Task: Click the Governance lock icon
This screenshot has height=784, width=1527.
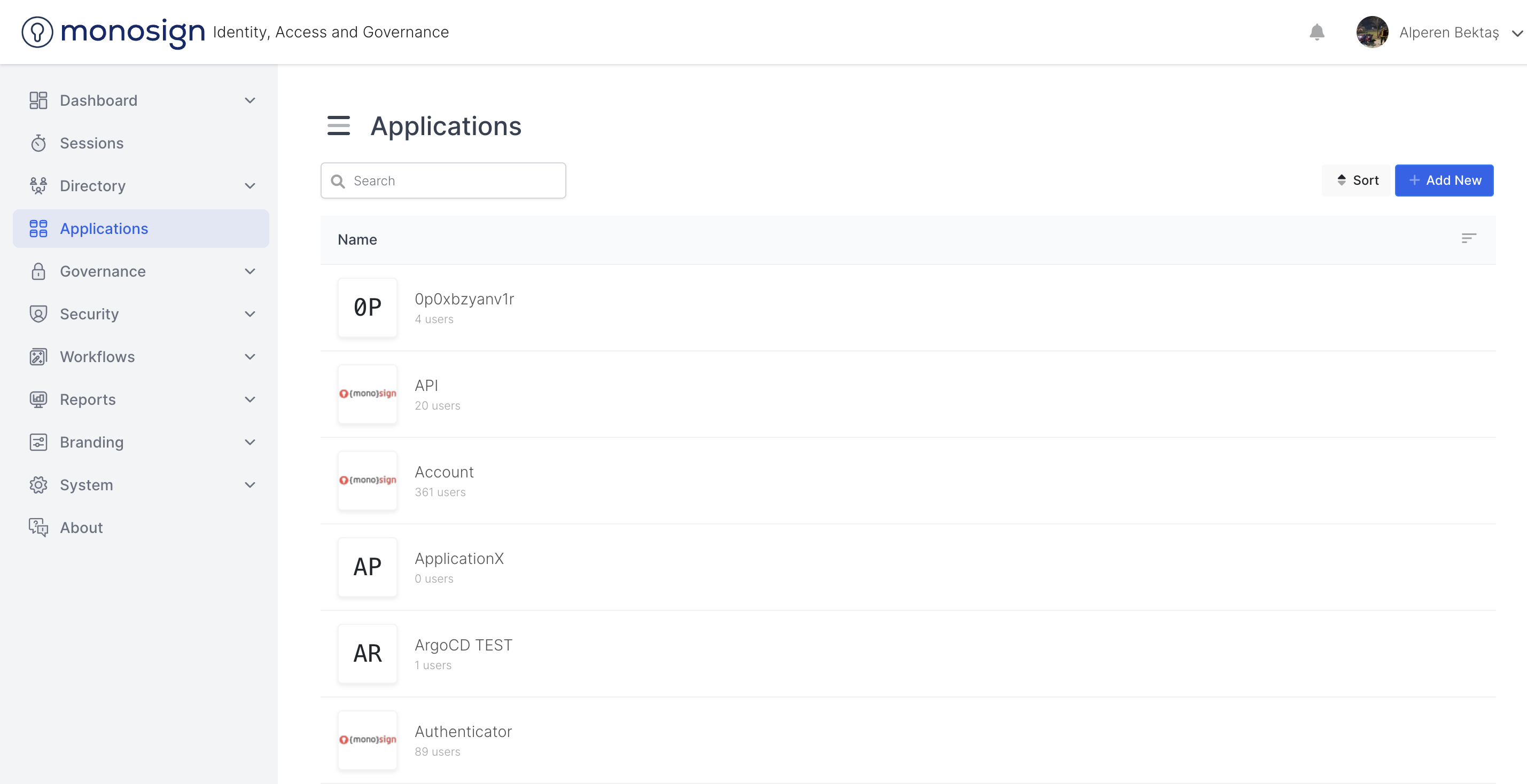Action: click(38, 271)
